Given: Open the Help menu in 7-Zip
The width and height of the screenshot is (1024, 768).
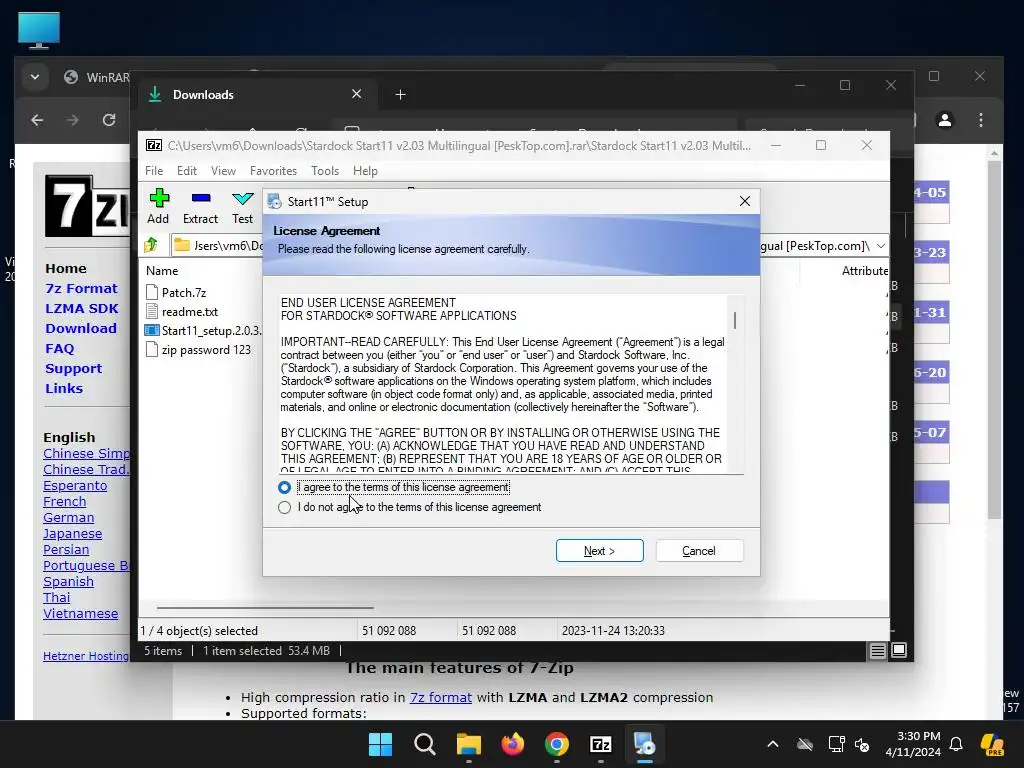Looking at the screenshot, I should pyautogui.click(x=365, y=170).
